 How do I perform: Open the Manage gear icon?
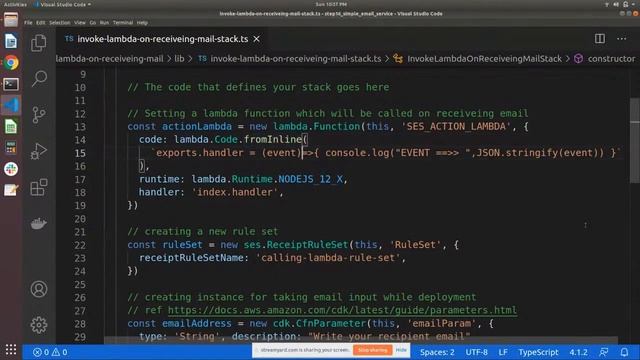(39, 325)
